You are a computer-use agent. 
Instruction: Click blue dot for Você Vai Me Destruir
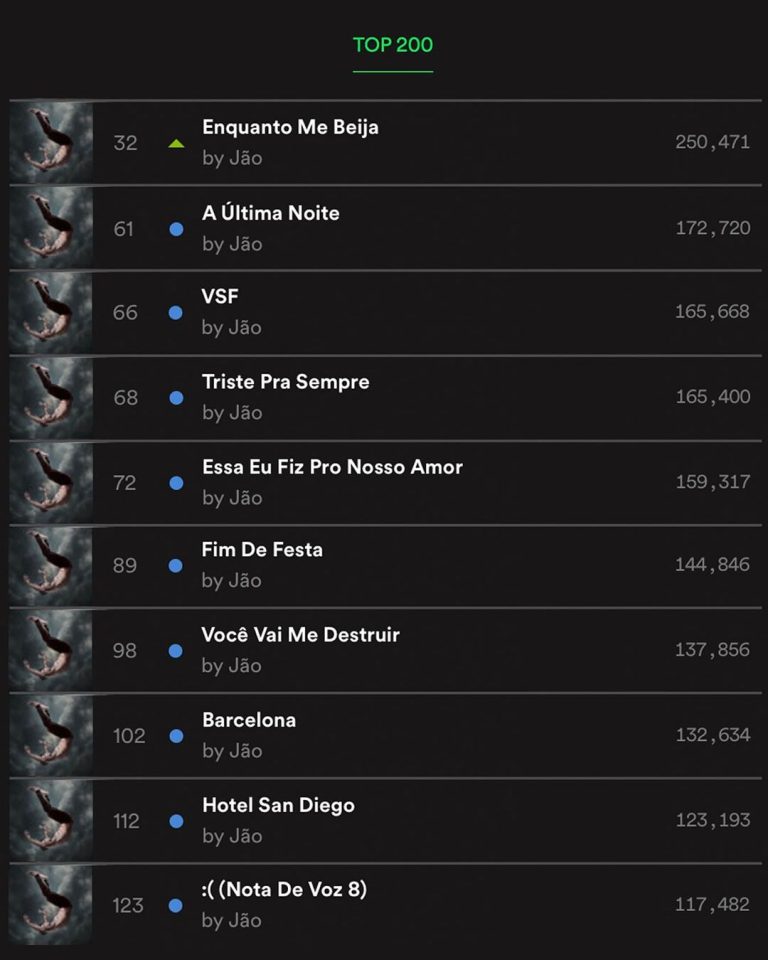tap(176, 651)
